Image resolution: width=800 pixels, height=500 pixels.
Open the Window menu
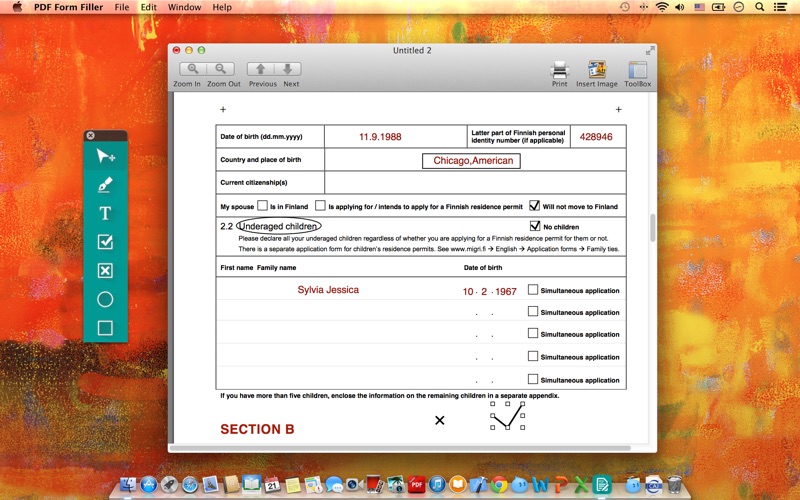tap(184, 7)
